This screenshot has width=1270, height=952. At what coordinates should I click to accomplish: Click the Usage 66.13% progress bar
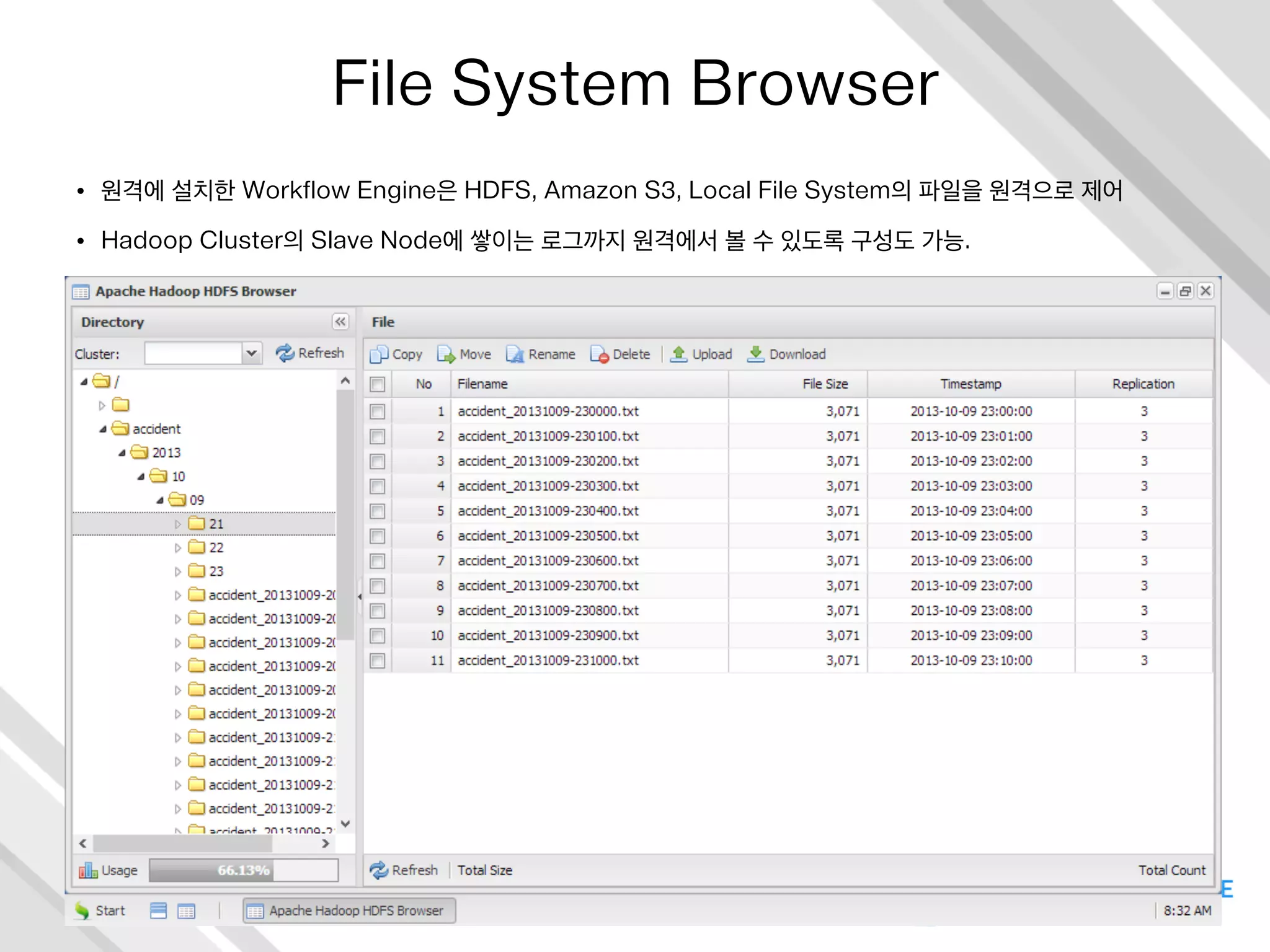click(x=244, y=870)
